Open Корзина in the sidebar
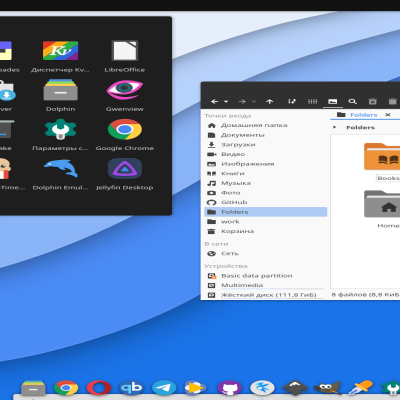This screenshot has width=400, height=400. [x=265, y=231]
